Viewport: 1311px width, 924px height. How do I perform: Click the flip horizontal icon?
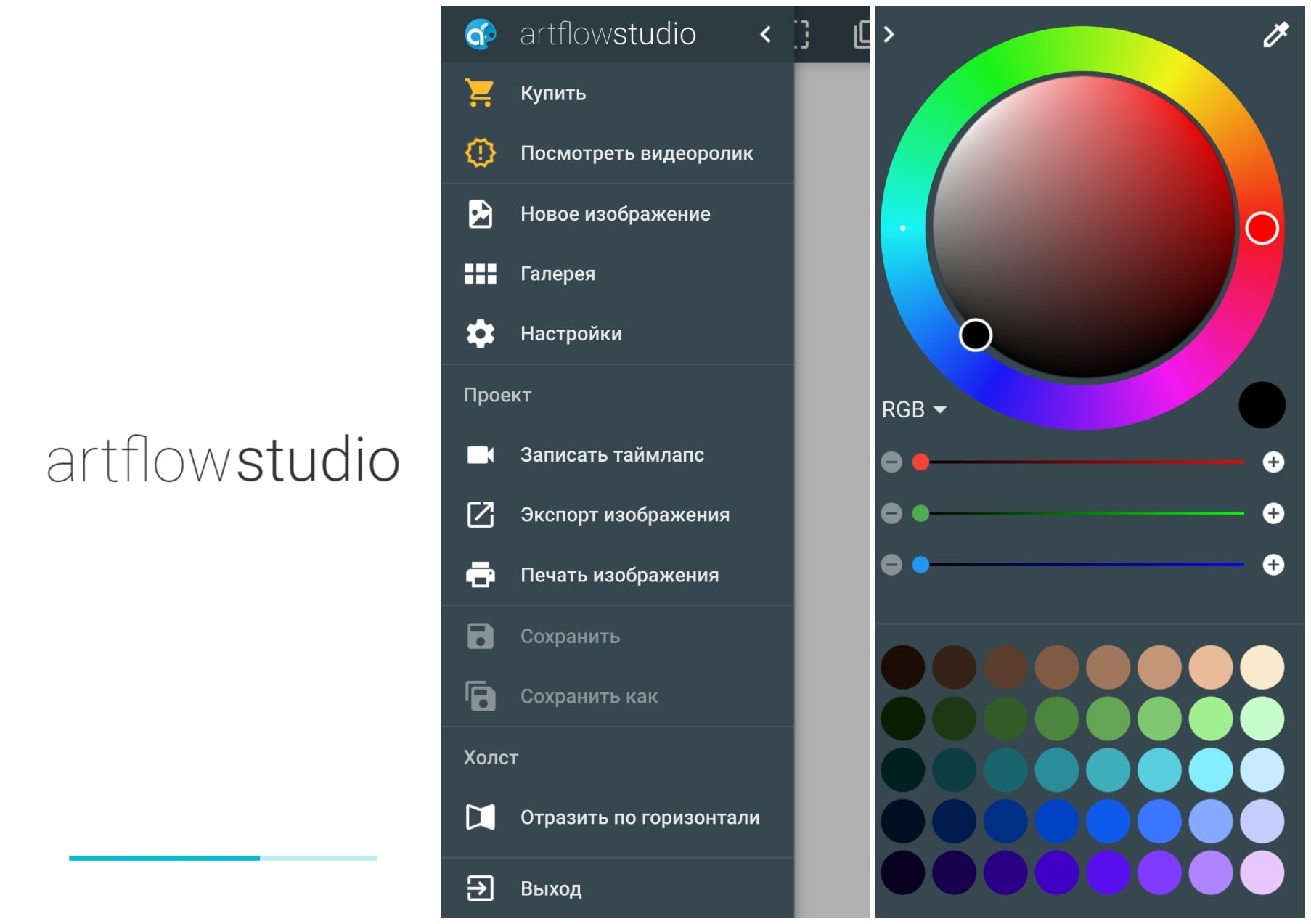coord(480,817)
